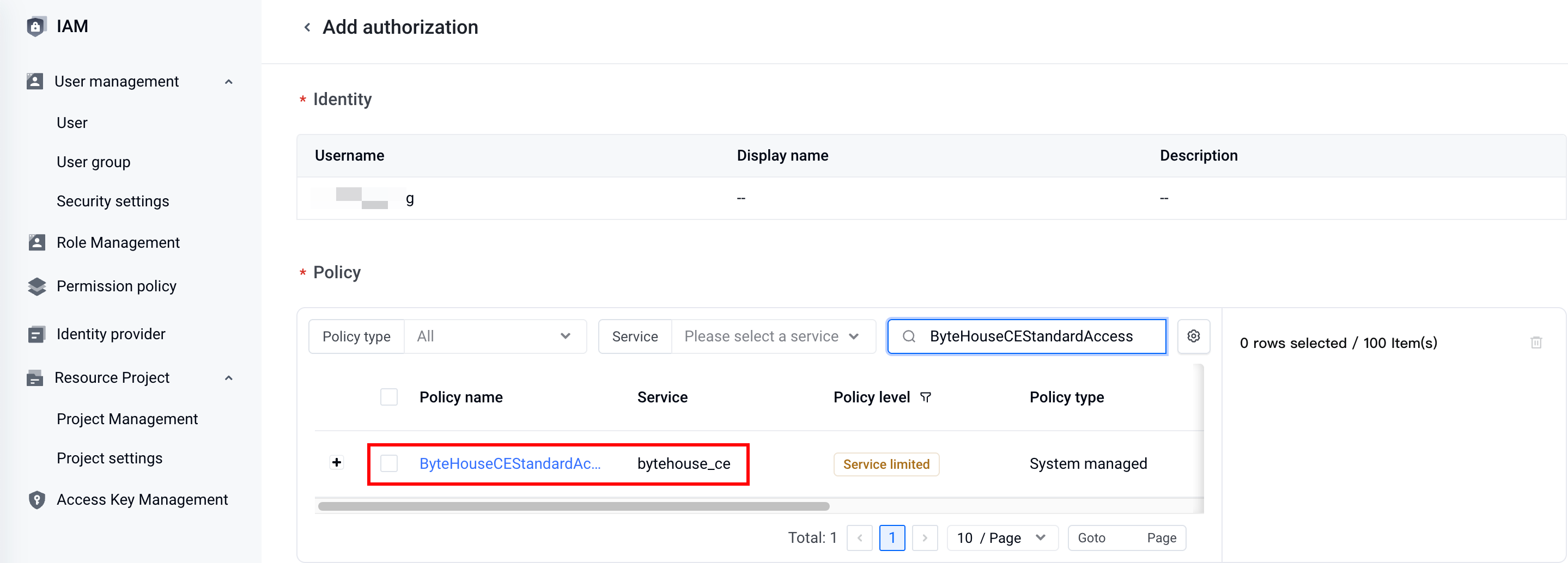The height and width of the screenshot is (563, 1568).
Task: Check the ByteHouseCEStandardAccess policy checkbox
Action: click(389, 464)
